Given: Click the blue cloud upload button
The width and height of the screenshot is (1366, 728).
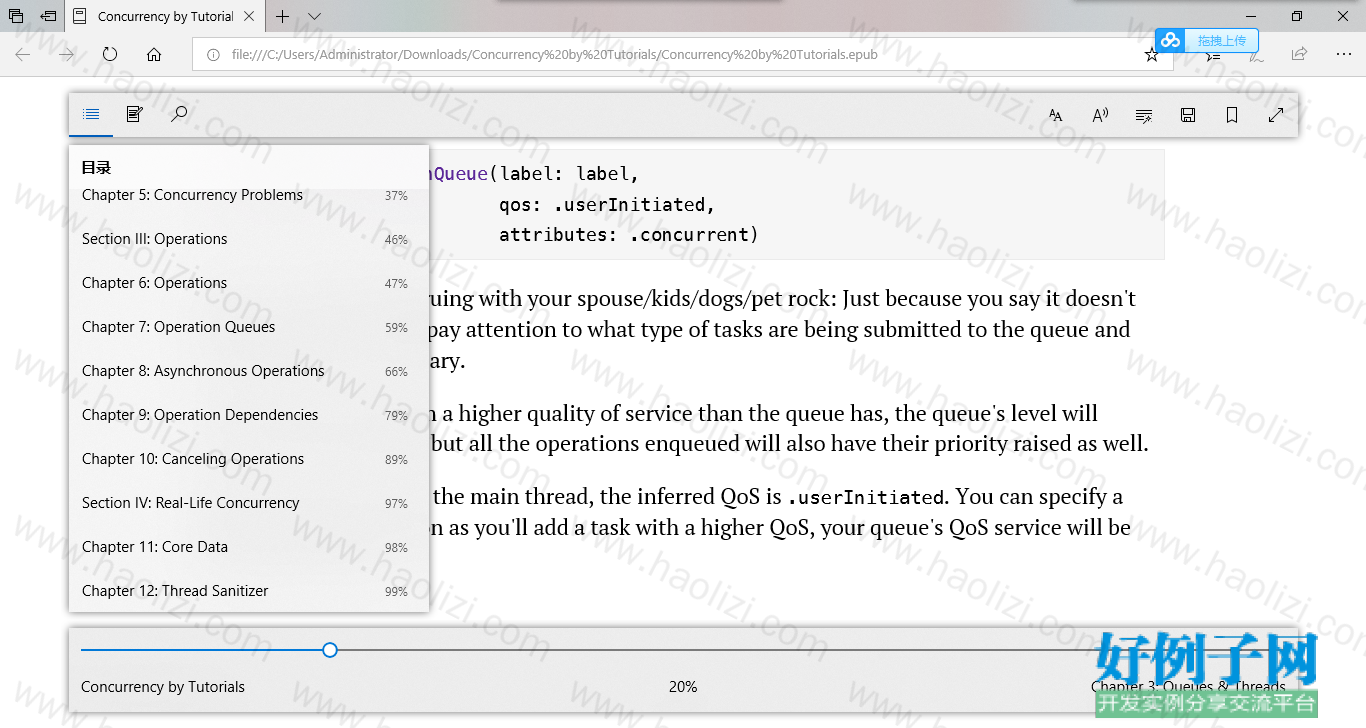Looking at the screenshot, I should [x=1206, y=40].
